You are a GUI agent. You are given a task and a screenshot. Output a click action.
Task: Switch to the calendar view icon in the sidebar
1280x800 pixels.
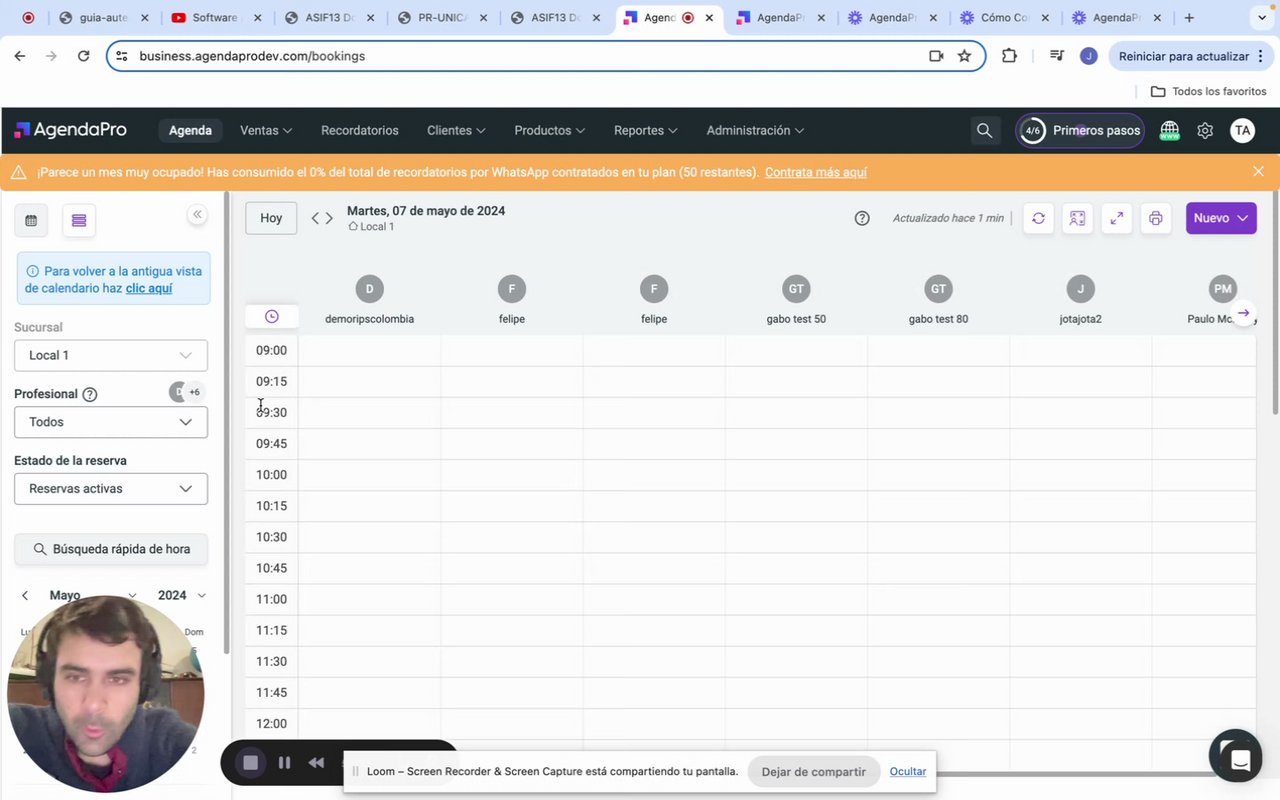pos(31,220)
